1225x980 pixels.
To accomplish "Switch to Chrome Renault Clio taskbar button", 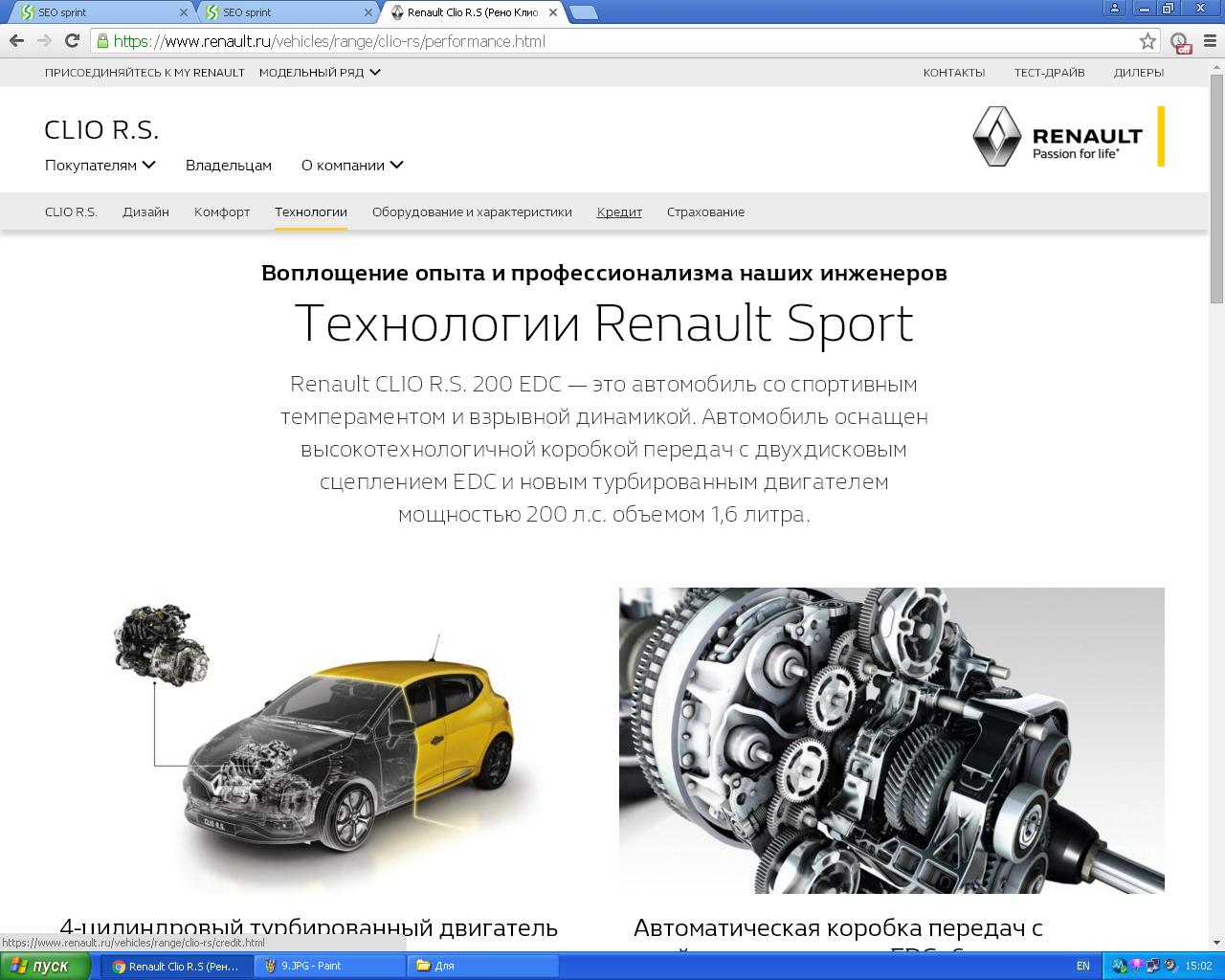I will click(x=177, y=966).
